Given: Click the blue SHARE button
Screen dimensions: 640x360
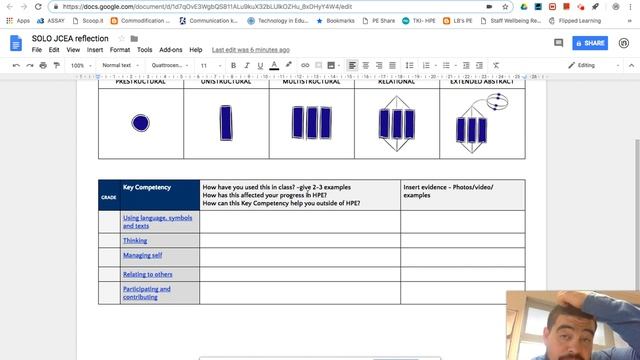Looking at the screenshot, I should (590, 43).
